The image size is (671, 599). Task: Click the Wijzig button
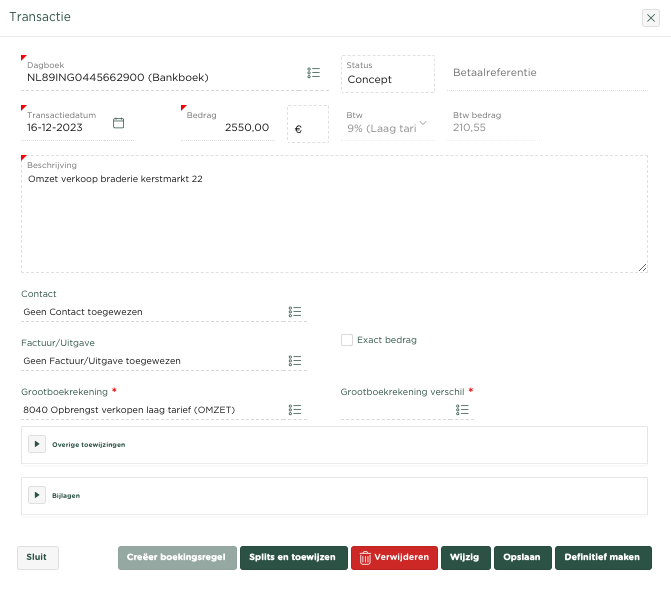pyautogui.click(x=465, y=557)
